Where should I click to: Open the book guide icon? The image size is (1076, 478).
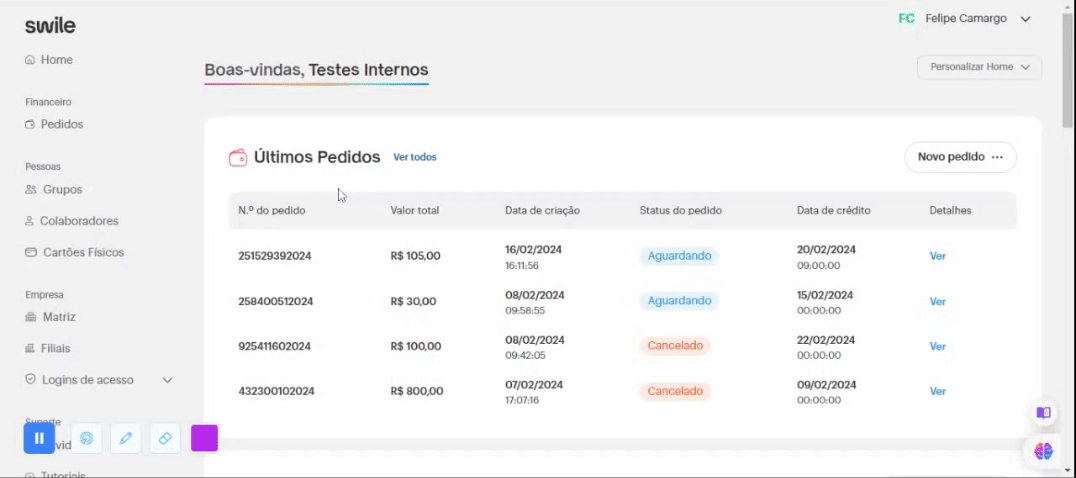(x=1043, y=413)
